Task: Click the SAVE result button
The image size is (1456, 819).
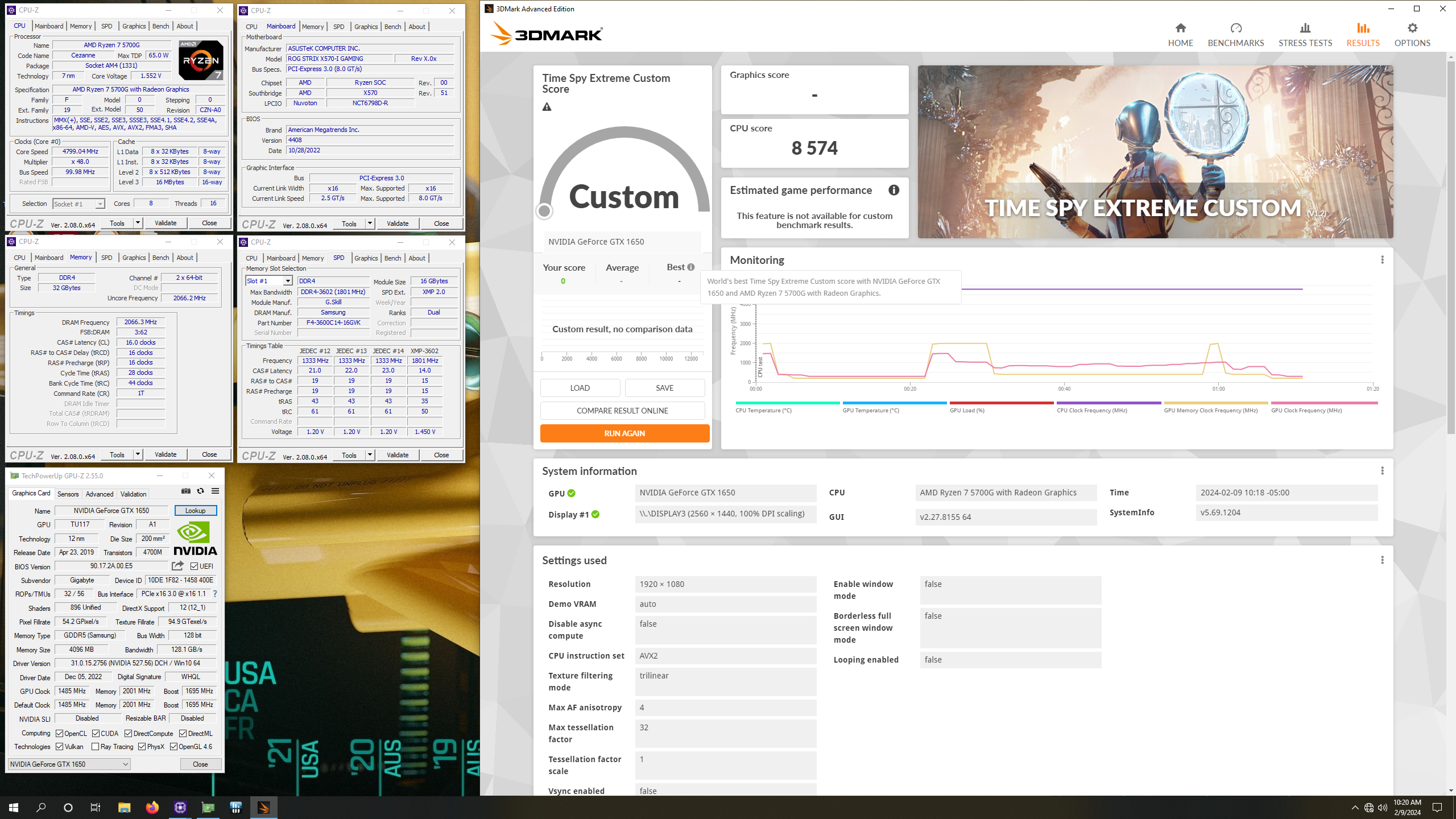Action: pos(664,388)
